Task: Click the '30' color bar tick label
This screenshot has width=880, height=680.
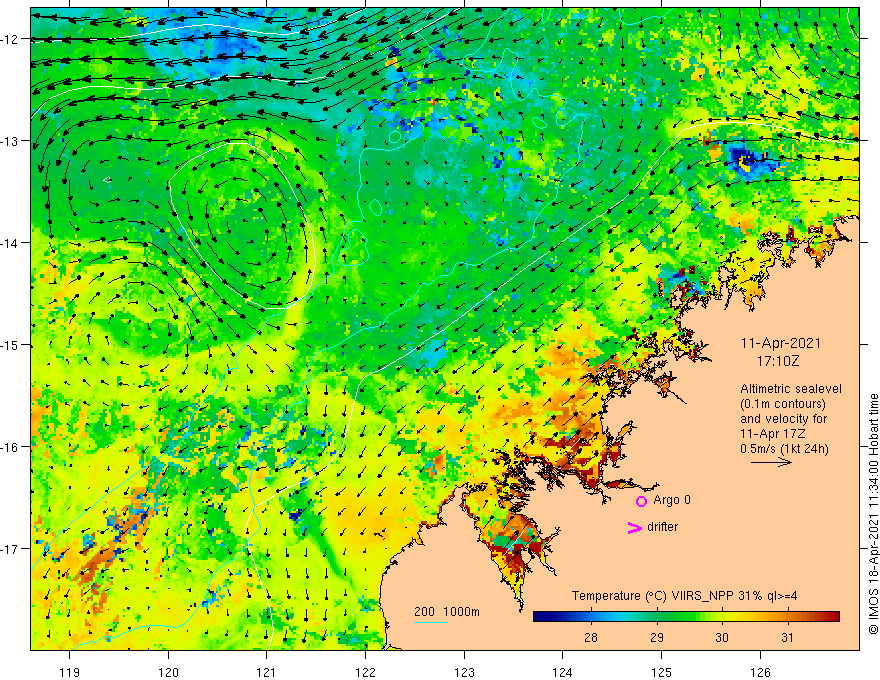Action: pyautogui.click(x=722, y=637)
